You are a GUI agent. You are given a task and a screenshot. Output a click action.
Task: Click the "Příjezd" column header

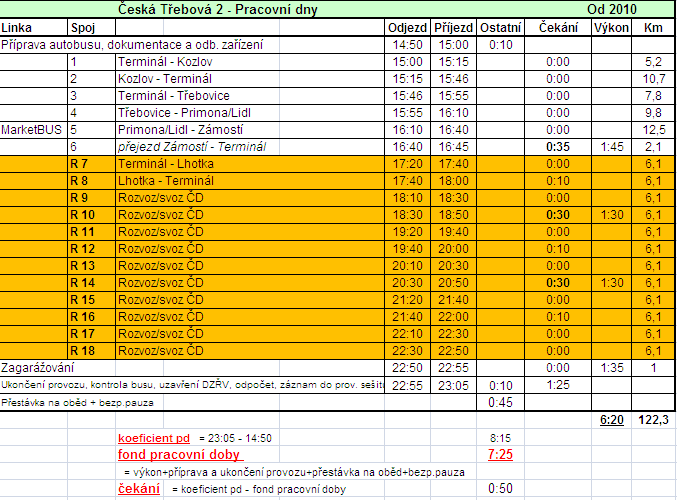(x=453, y=28)
